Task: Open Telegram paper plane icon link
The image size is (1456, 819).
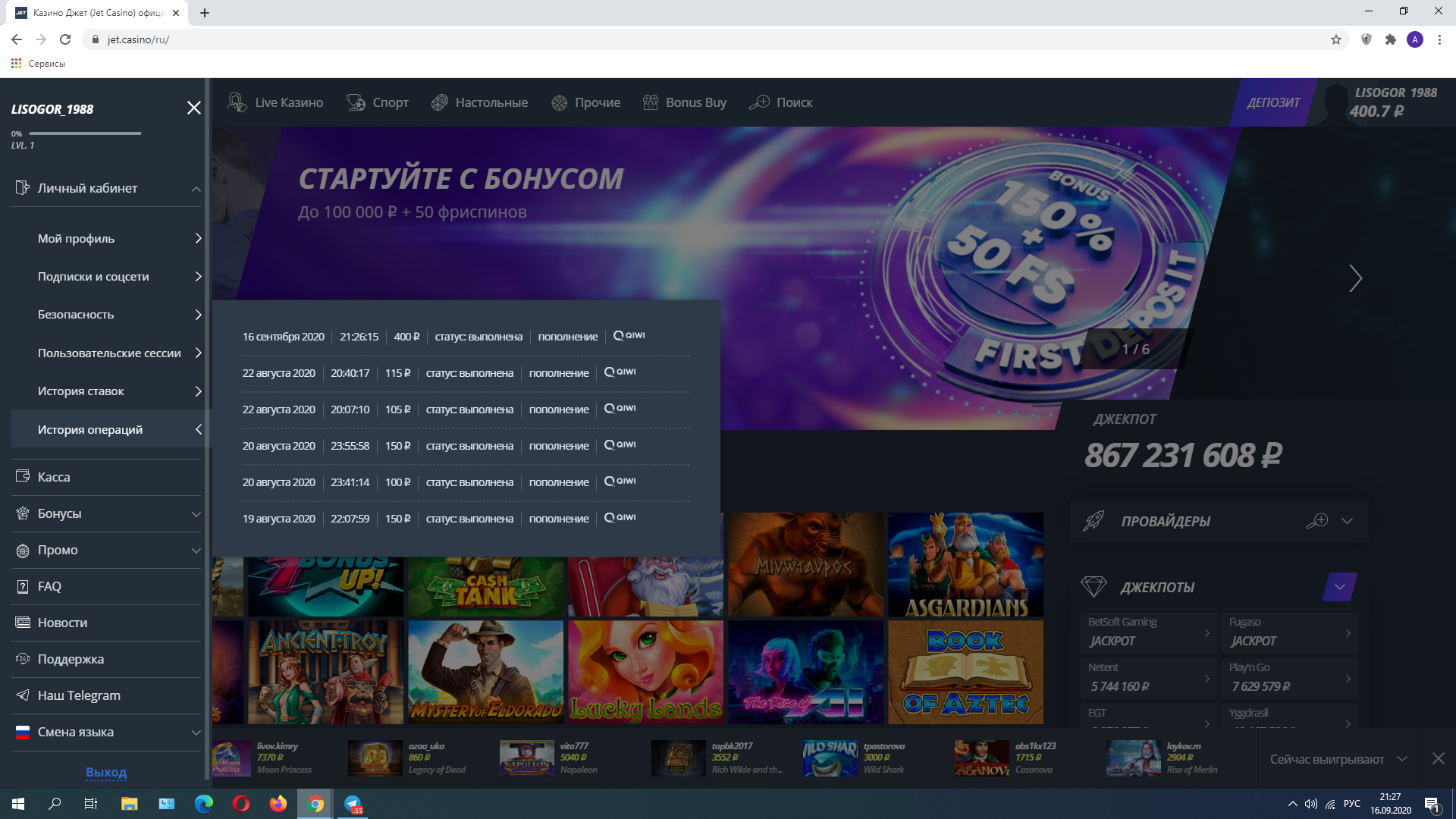Action: 23,695
